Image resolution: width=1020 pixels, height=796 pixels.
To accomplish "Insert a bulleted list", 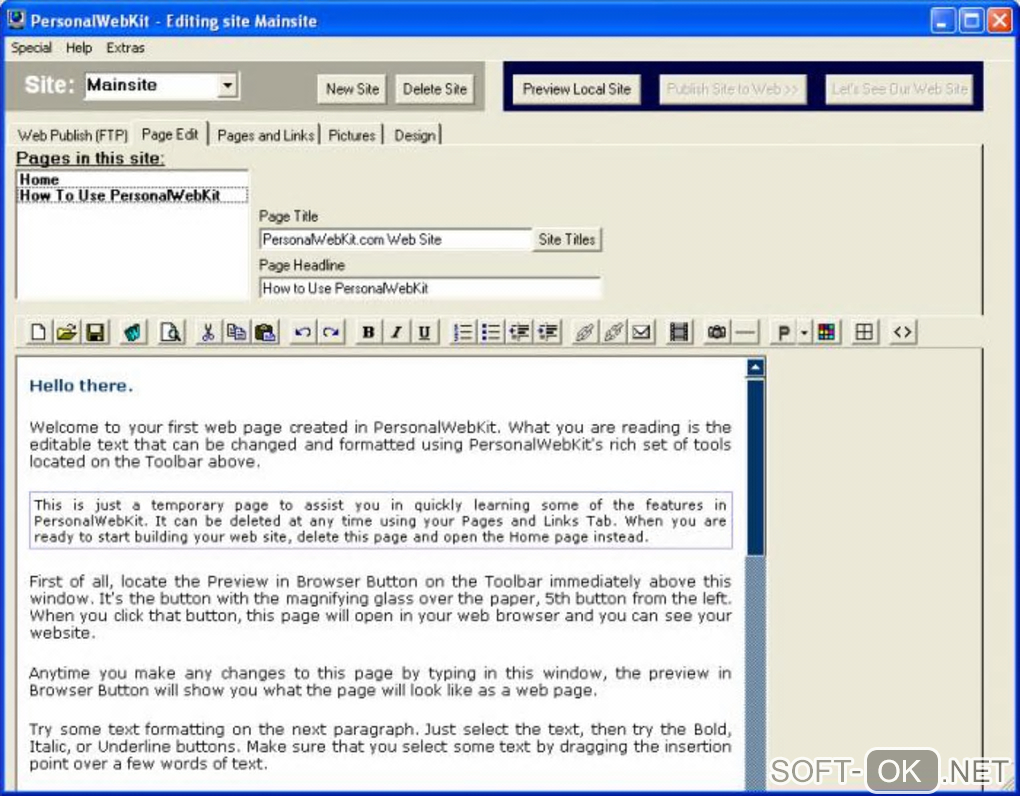I will 490,332.
